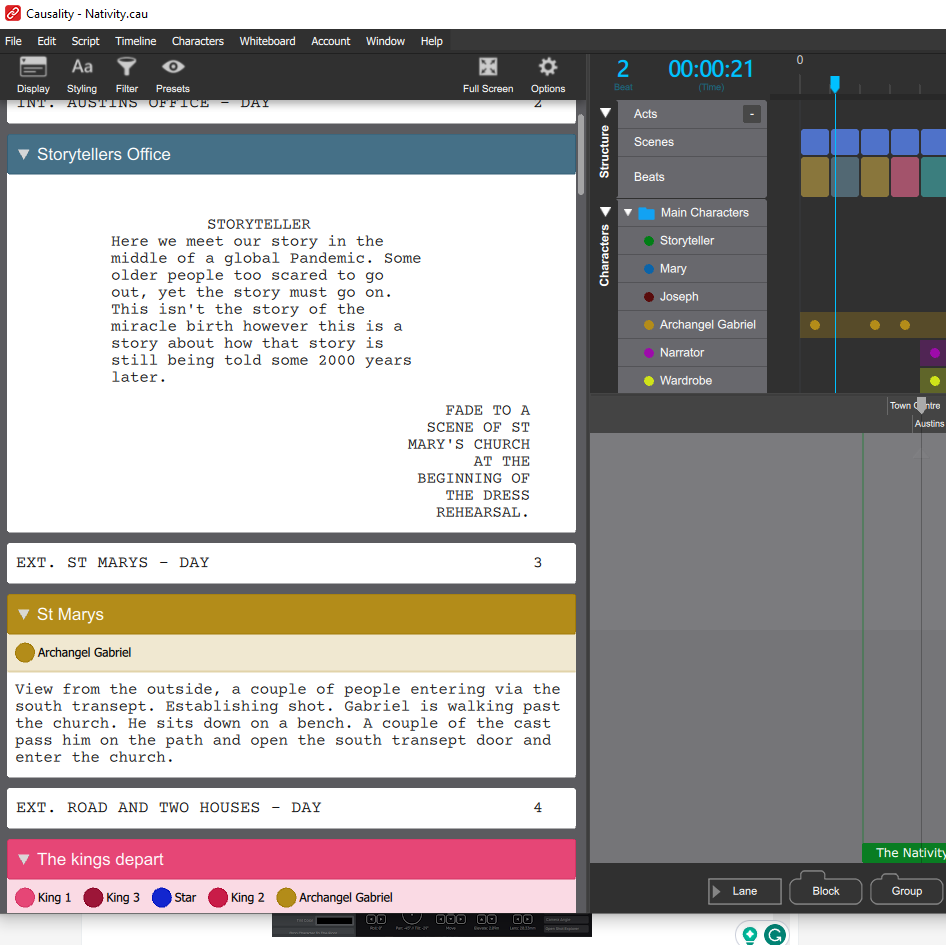
Task: Open the Timeline menu
Action: click(x=135, y=41)
